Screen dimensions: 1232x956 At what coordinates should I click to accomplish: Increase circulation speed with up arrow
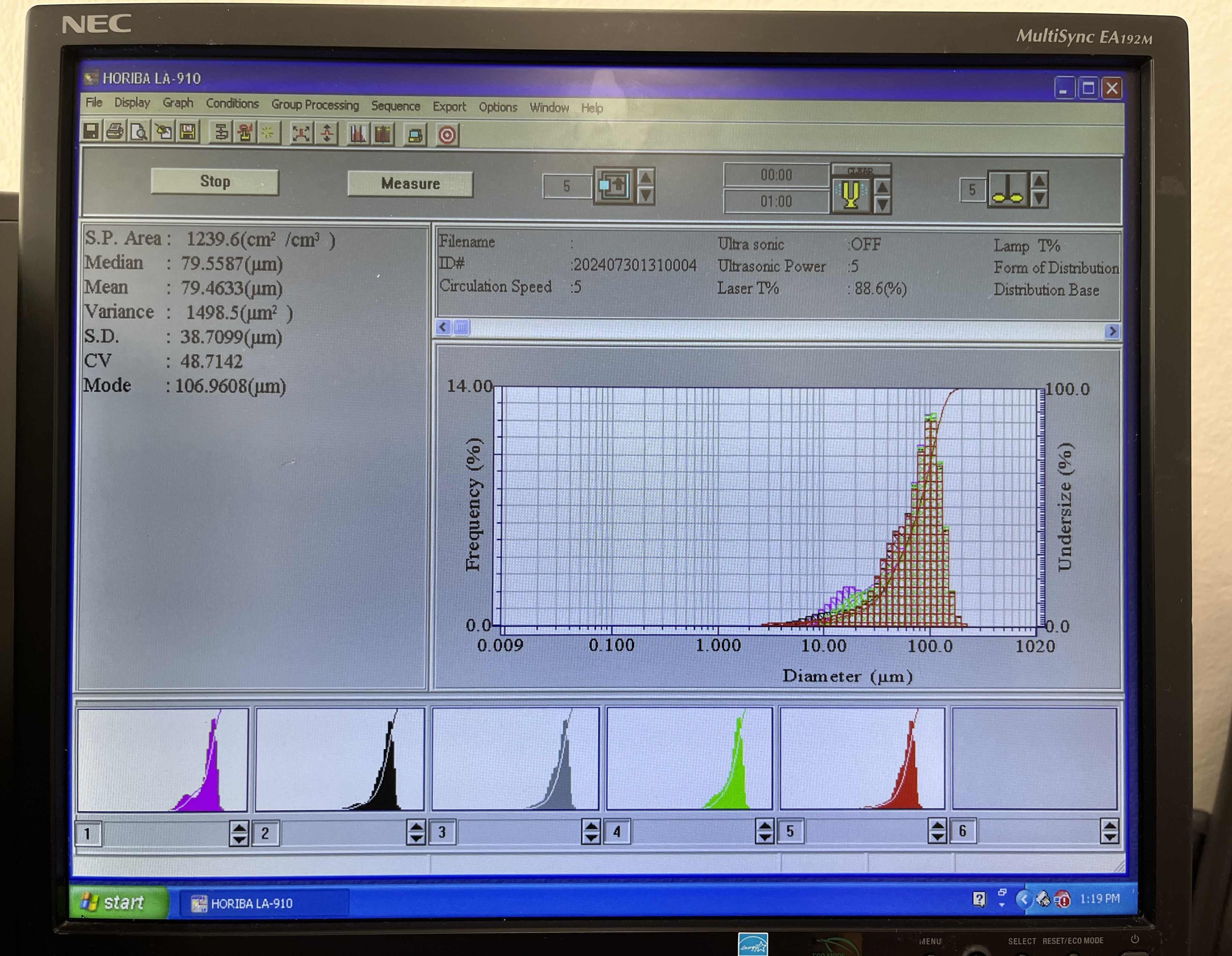tap(646, 178)
